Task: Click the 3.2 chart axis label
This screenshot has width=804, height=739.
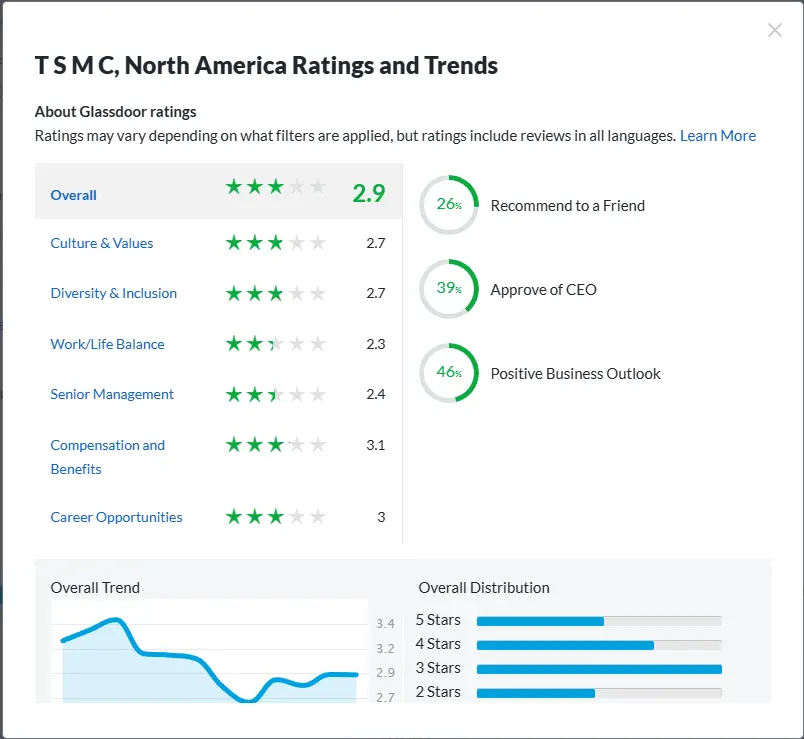Action: click(x=385, y=648)
